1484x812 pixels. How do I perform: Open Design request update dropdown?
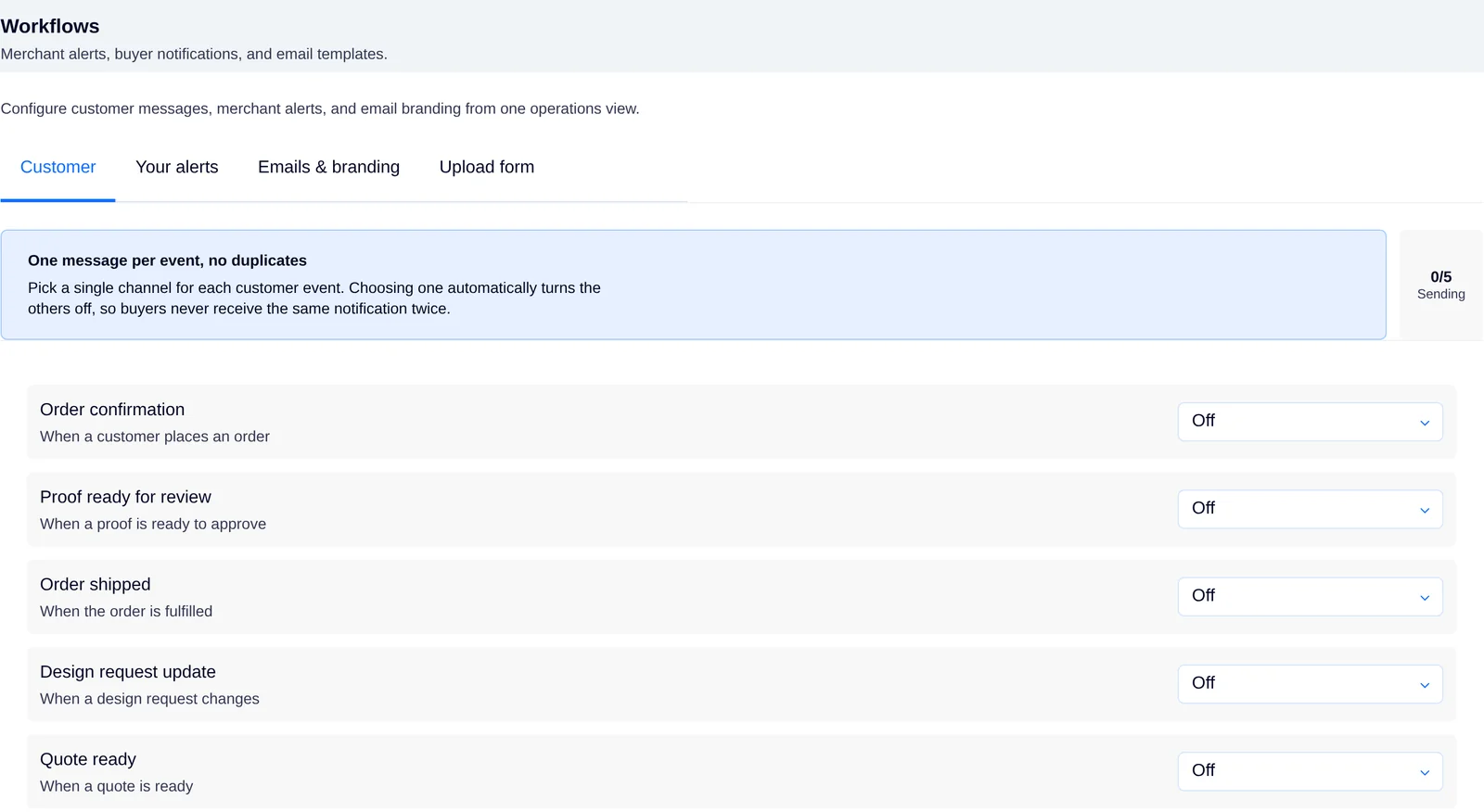tap(1310, 684)
